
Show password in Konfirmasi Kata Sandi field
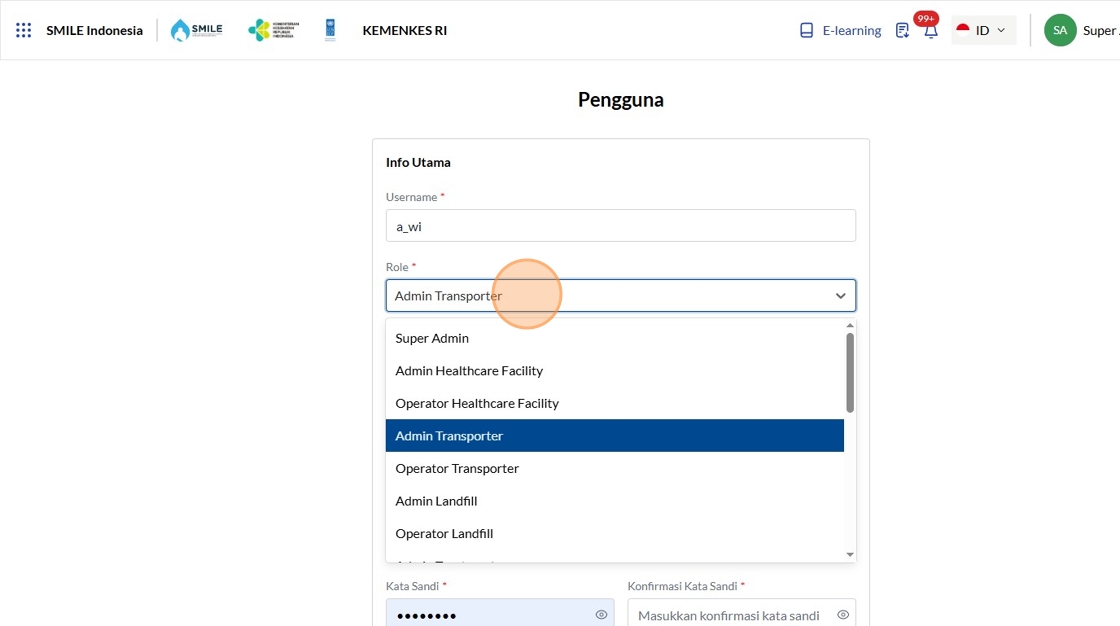tap(843, 615)
